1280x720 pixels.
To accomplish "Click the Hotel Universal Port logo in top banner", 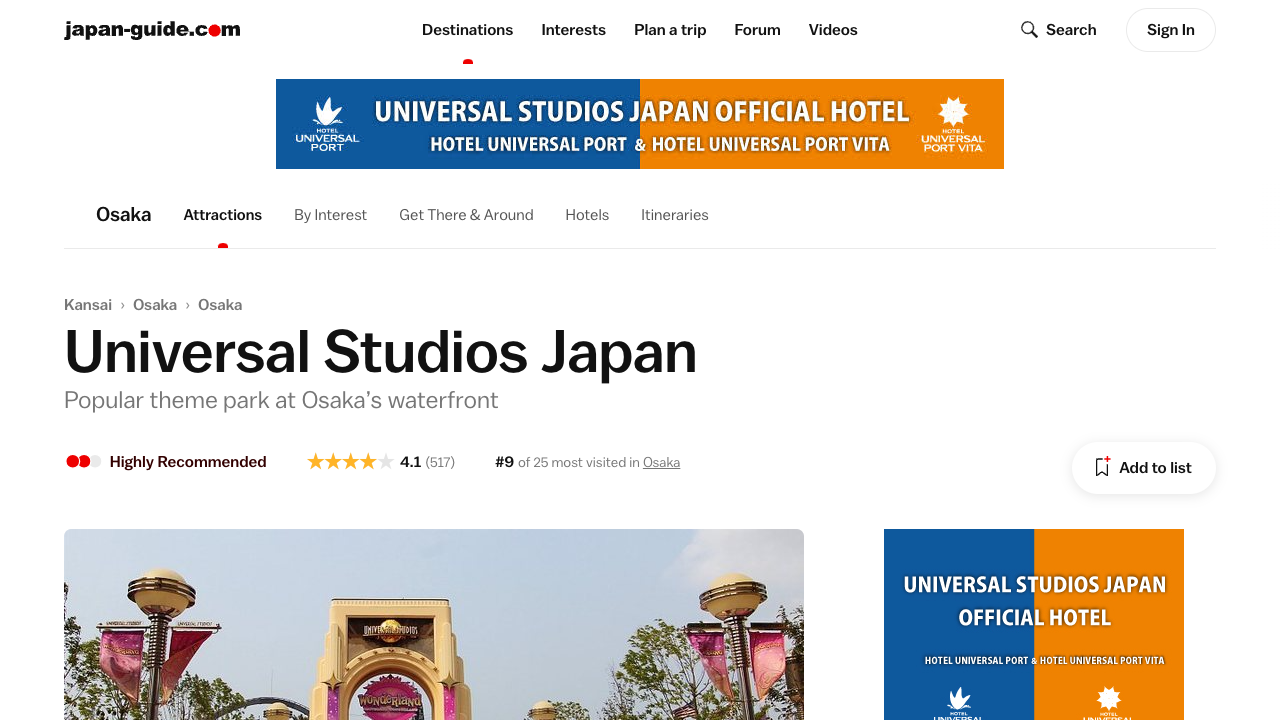I will point(327,124).
